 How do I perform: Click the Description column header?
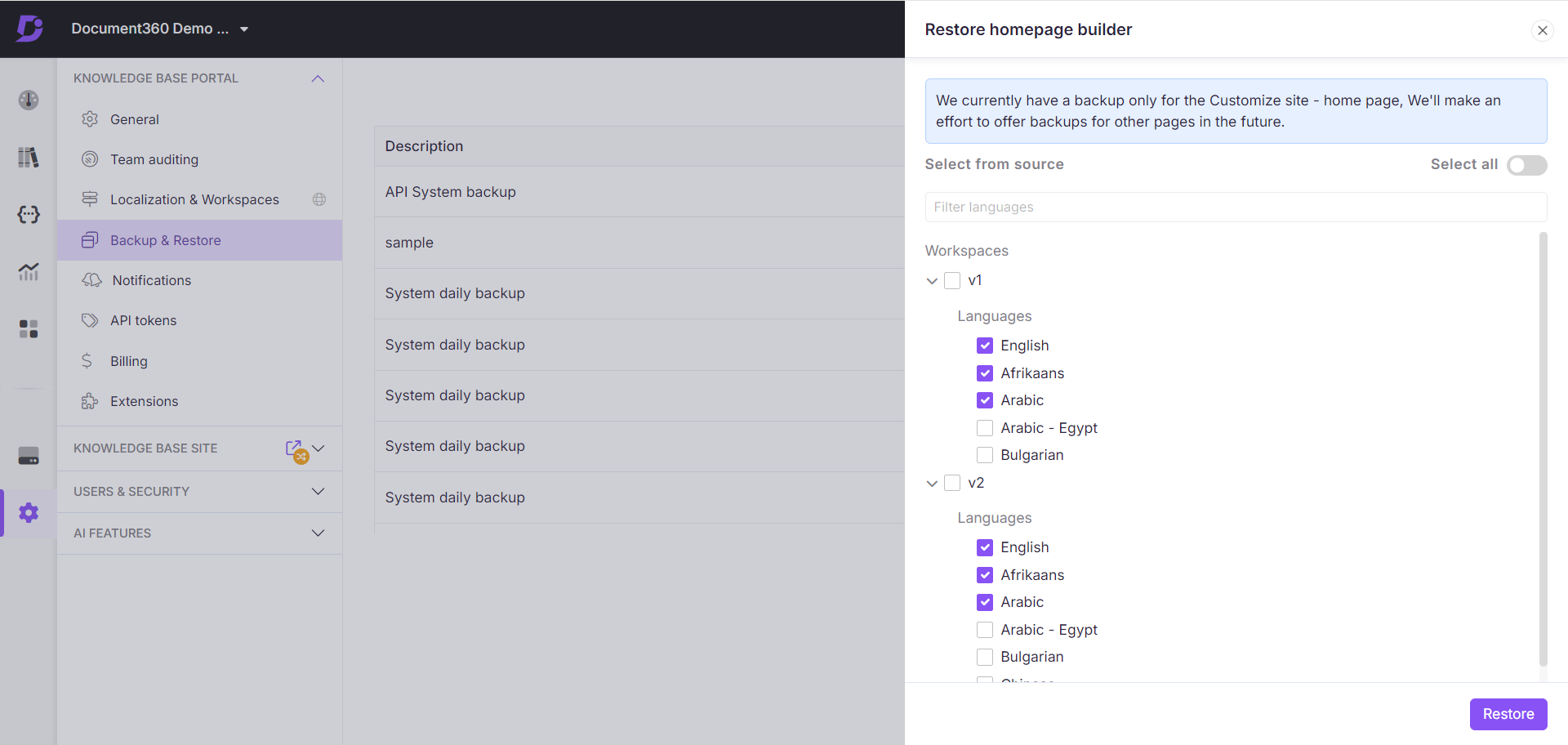click(x=424, y=146)
